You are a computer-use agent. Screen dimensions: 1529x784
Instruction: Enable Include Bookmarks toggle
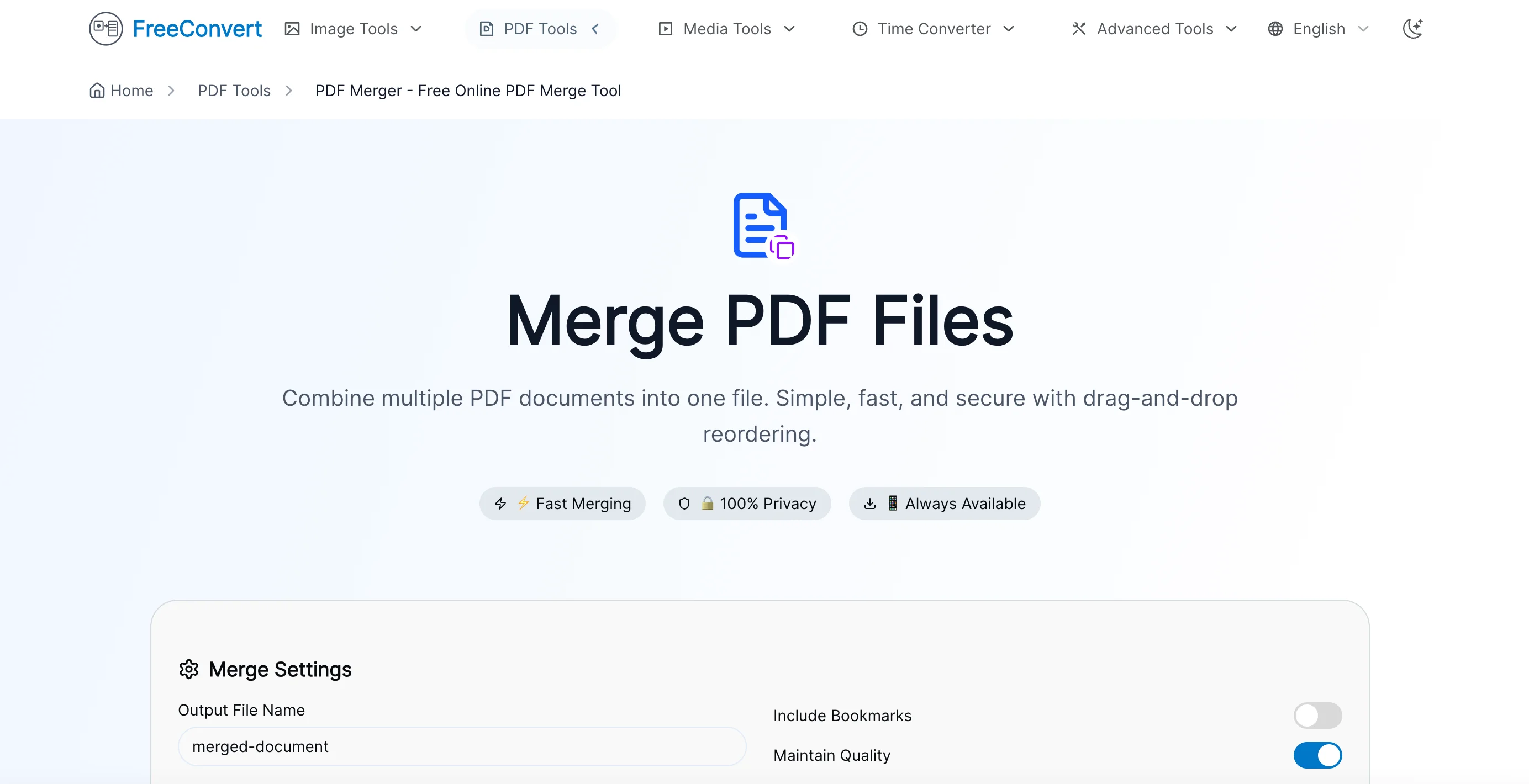point(1317,715)
